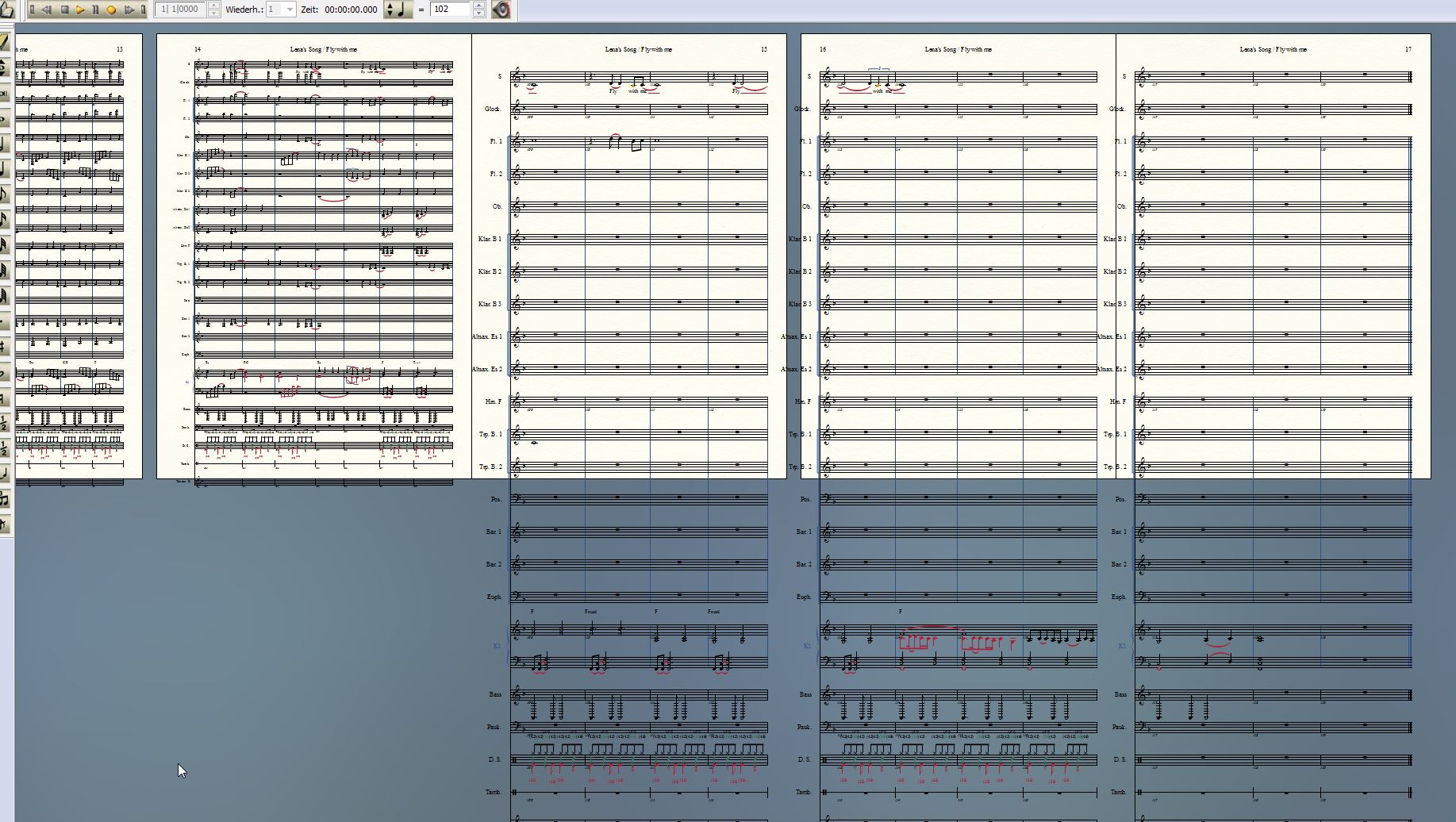Open the Wiederh. repeat dropdown

[290, 10]
